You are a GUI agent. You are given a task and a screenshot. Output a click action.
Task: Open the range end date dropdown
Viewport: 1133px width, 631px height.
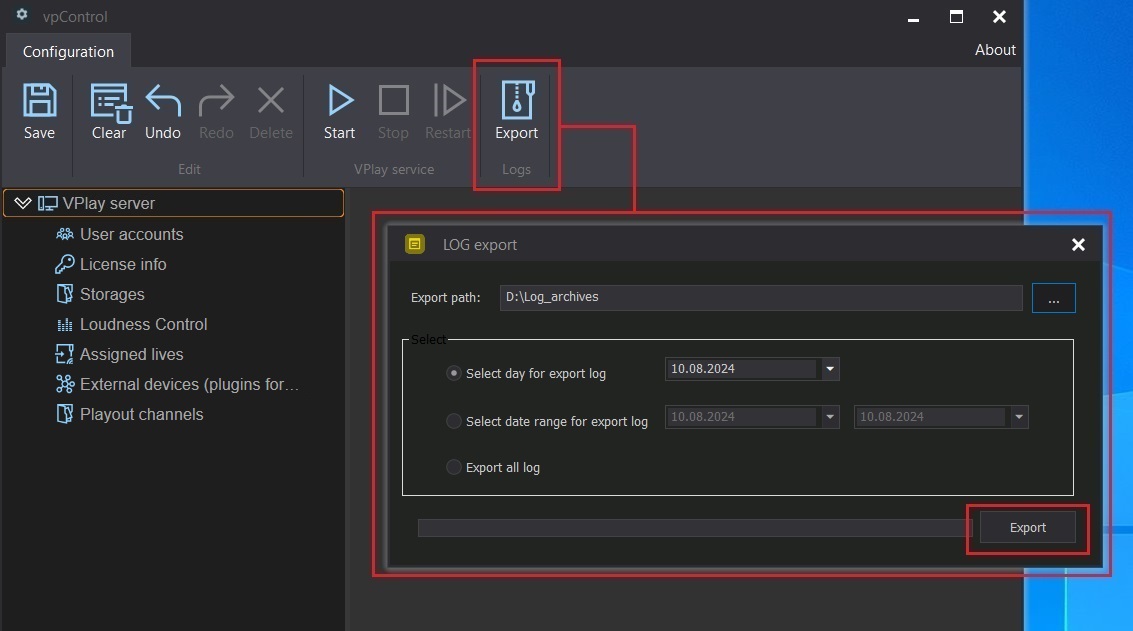point(1019,416)
